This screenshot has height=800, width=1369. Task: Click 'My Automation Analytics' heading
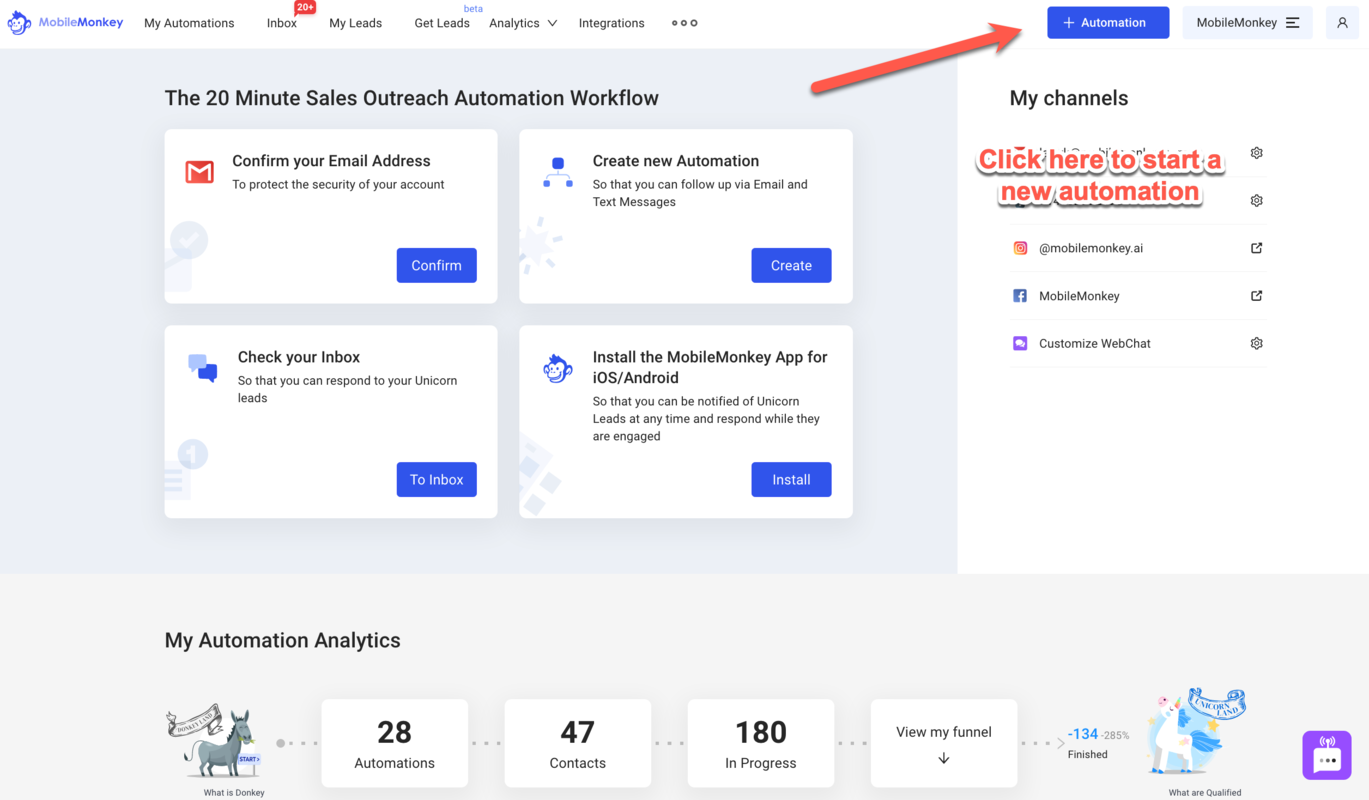282,640
